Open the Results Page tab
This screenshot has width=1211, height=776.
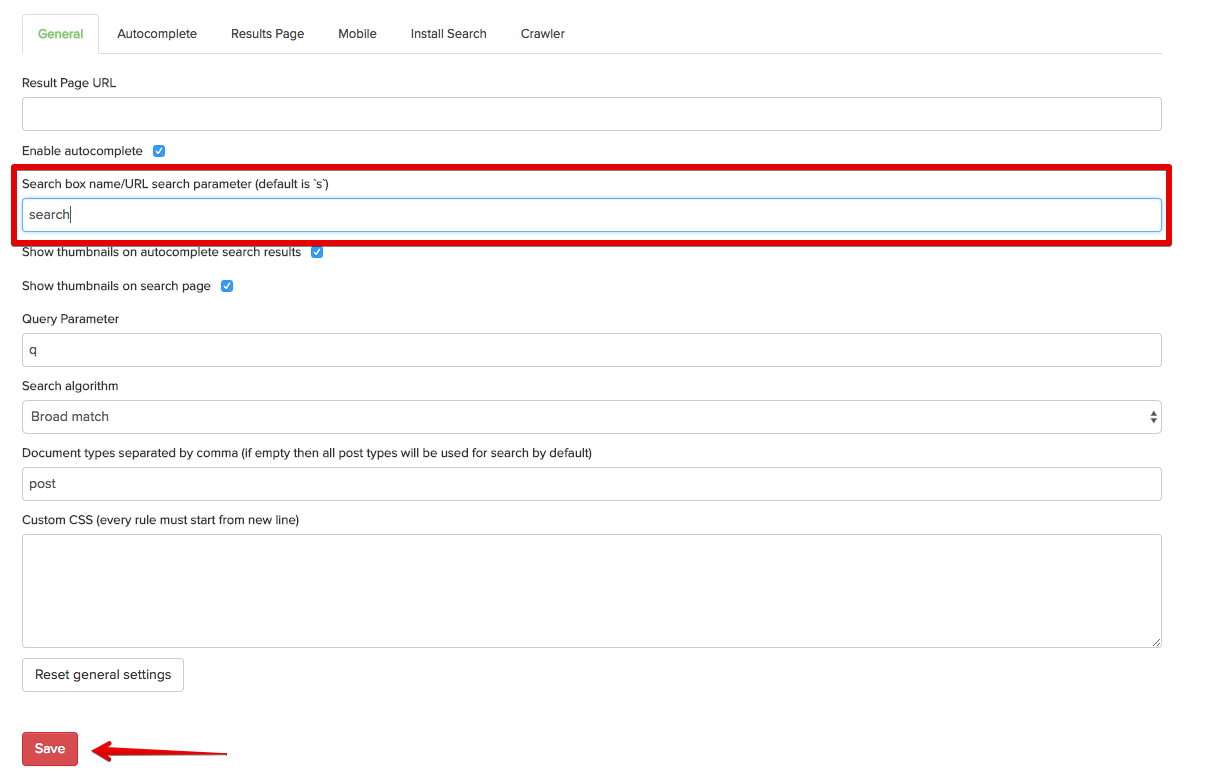[x=267, y=34]
